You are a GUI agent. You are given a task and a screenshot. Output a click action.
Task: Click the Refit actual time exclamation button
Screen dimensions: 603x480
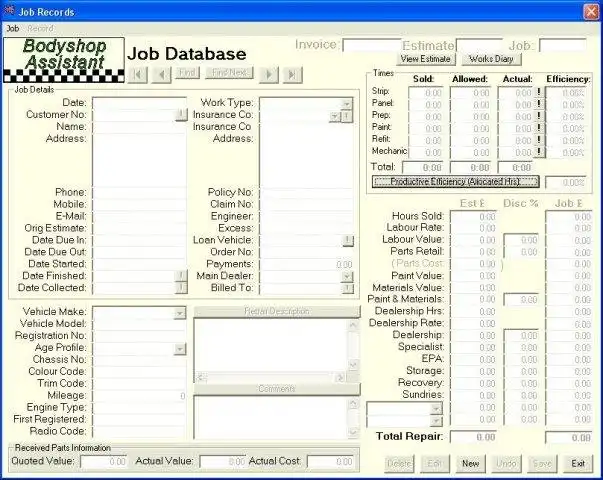[539, 140]
